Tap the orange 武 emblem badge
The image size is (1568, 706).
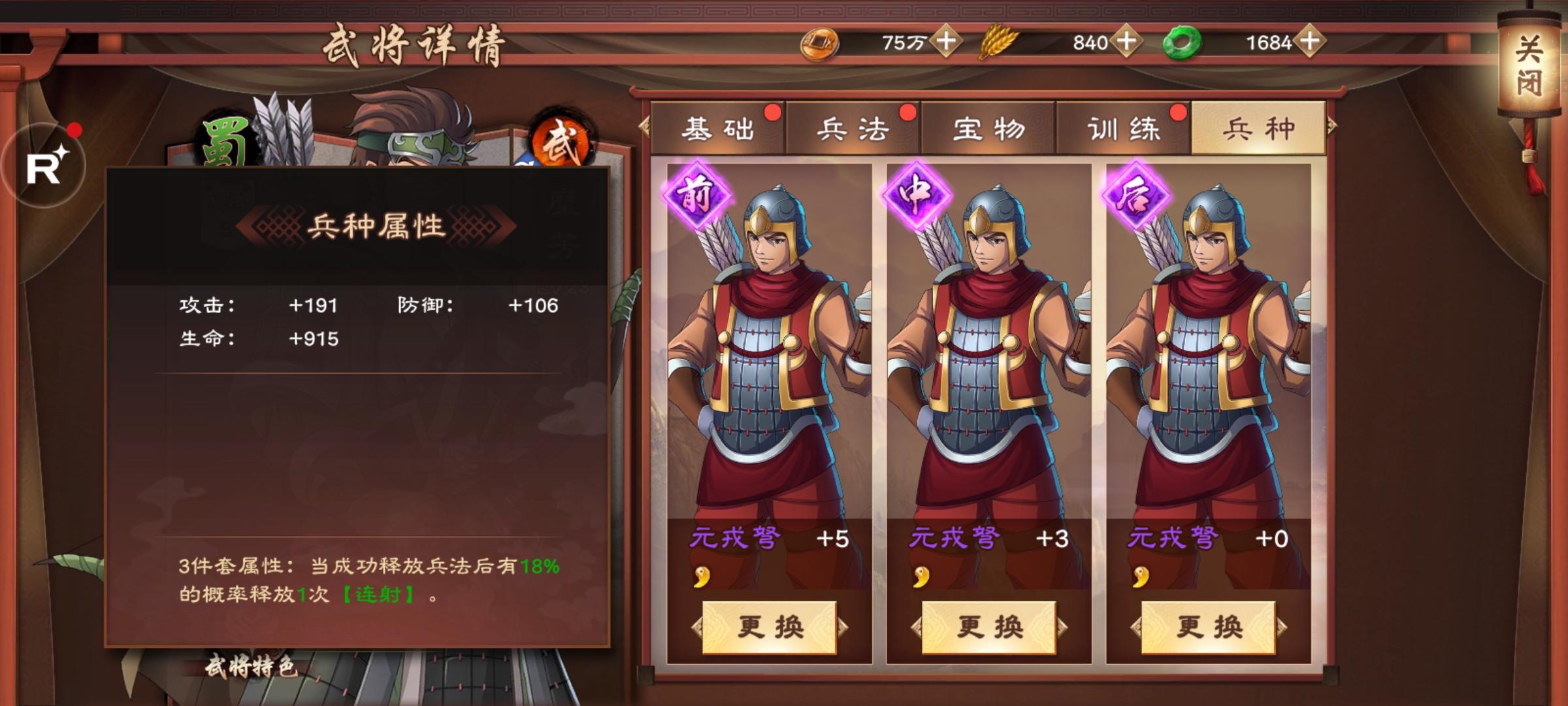click(x=561, y=139)
